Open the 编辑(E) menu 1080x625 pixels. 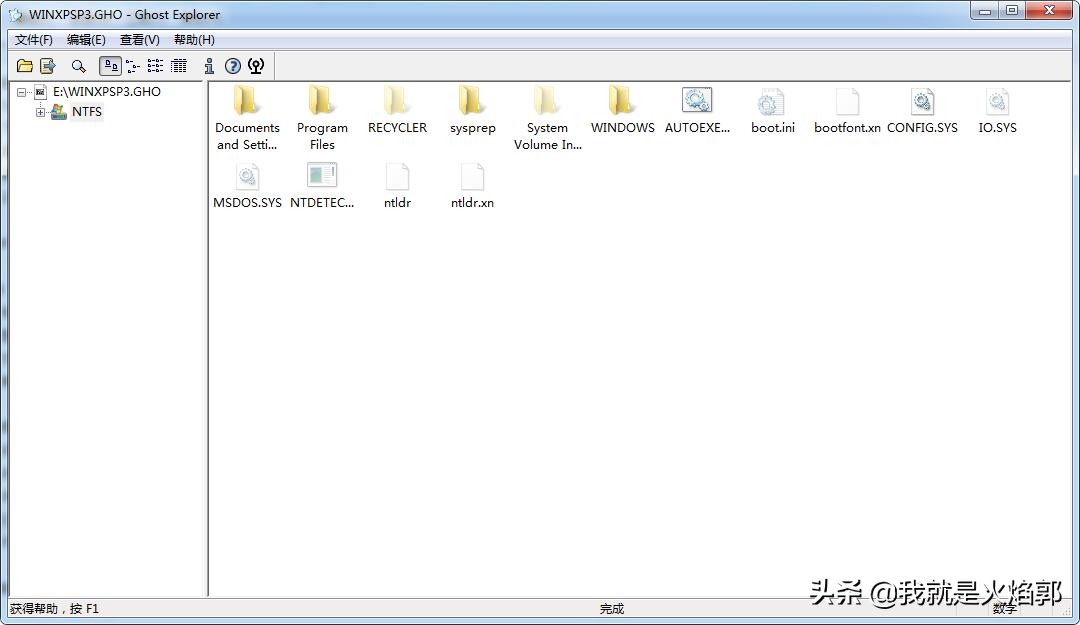coord(86,40)
